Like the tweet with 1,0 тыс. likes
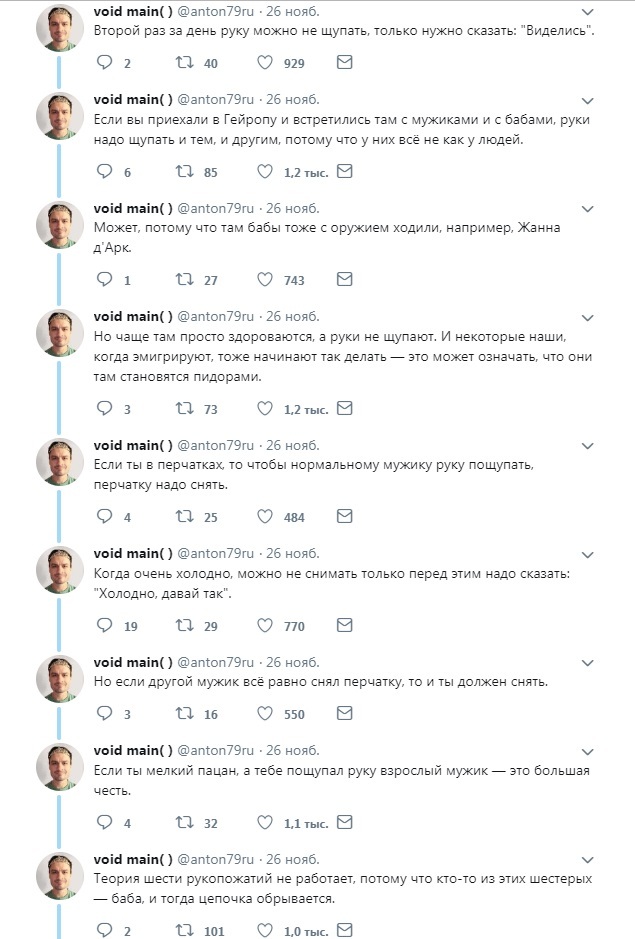The width and height of the screenshot is (635, 939). (265, 931)
